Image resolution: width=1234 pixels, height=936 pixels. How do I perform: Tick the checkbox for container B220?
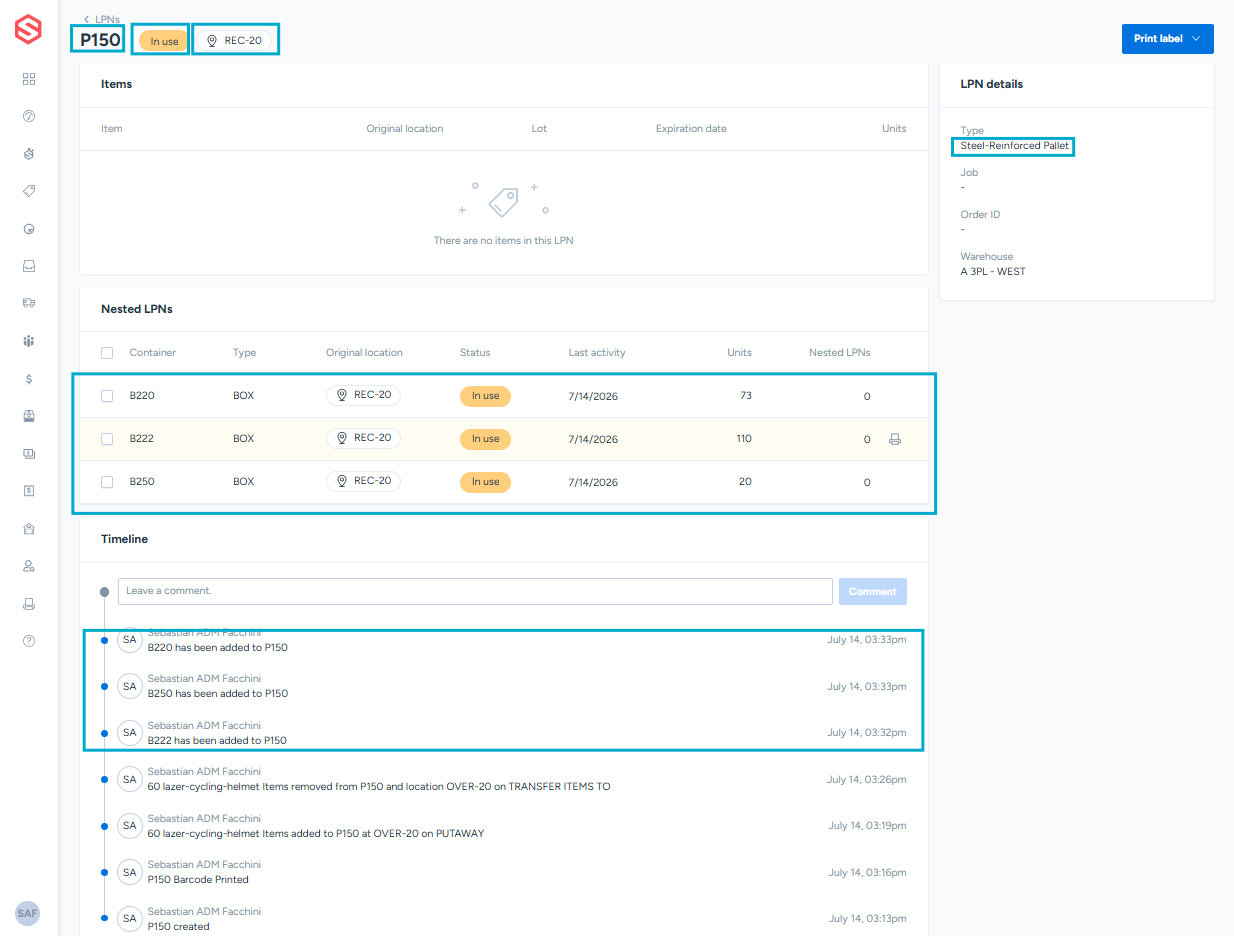[x=107, y=396]
